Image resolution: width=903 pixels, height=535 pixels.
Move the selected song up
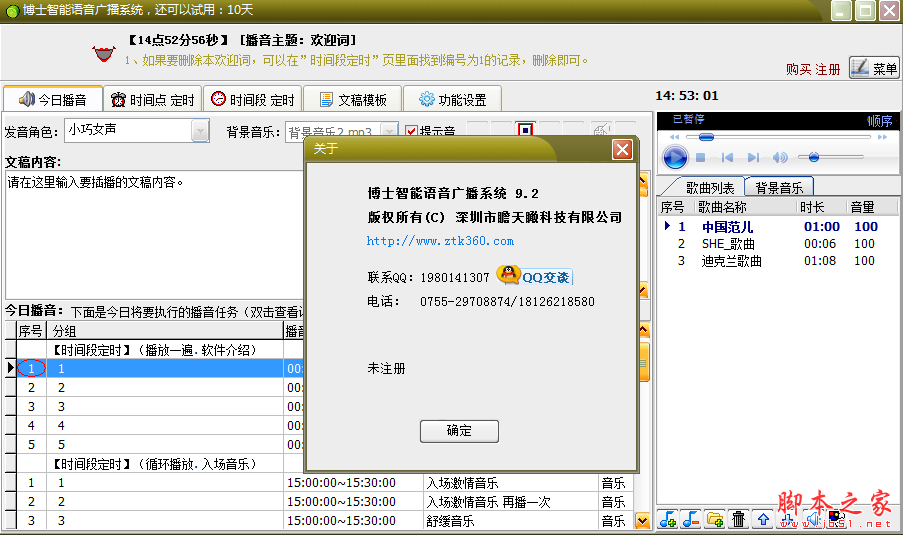point(763,519)
